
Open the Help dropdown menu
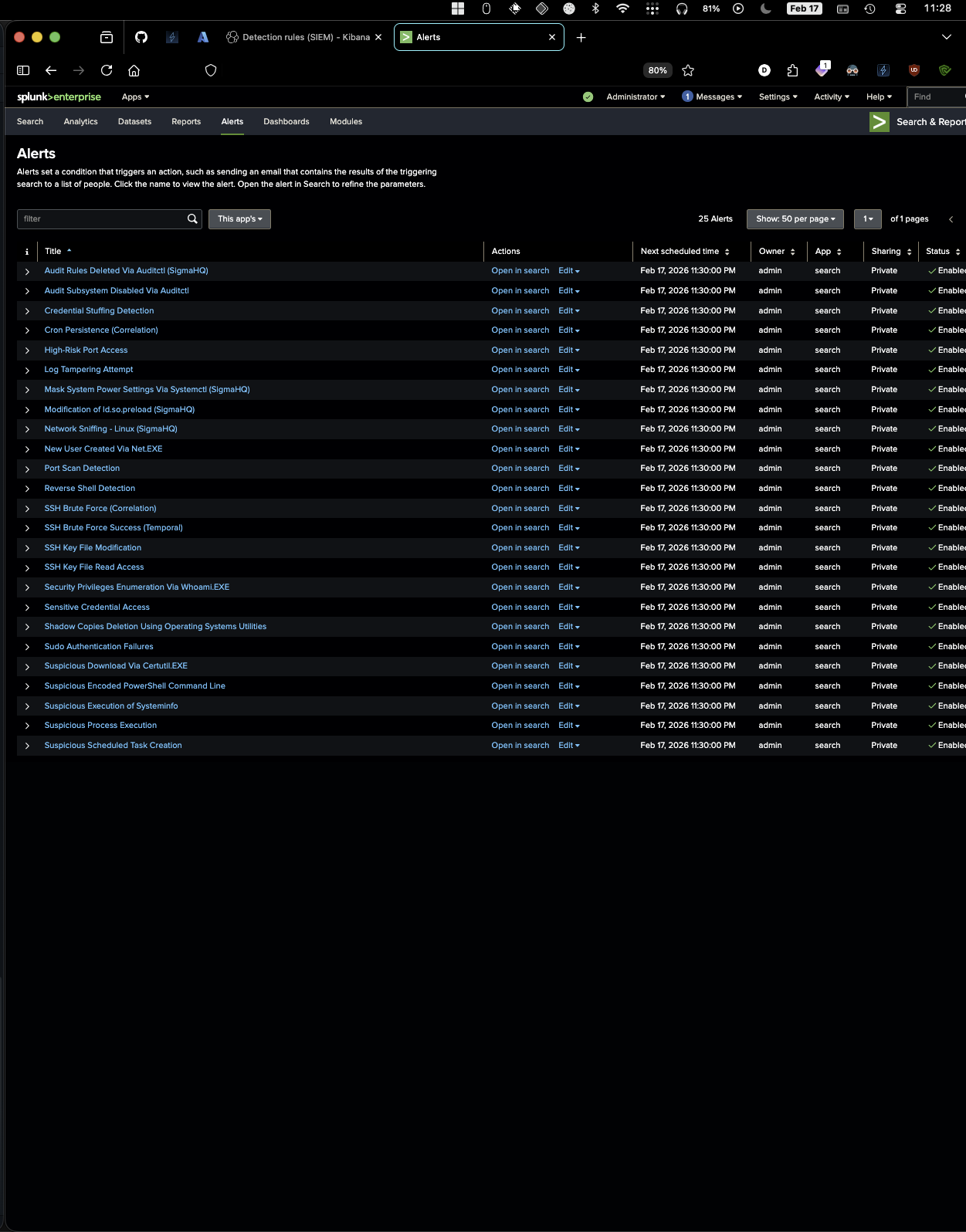click(879, 97)
